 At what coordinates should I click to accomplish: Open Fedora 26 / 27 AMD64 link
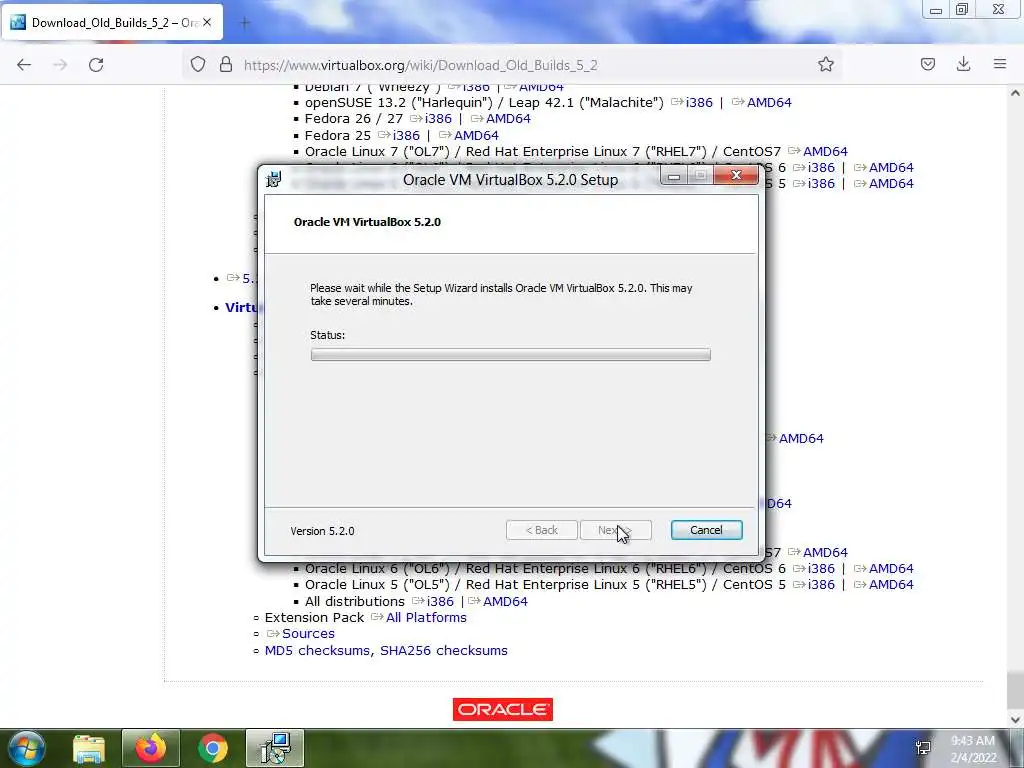click(x=508, y=119)
